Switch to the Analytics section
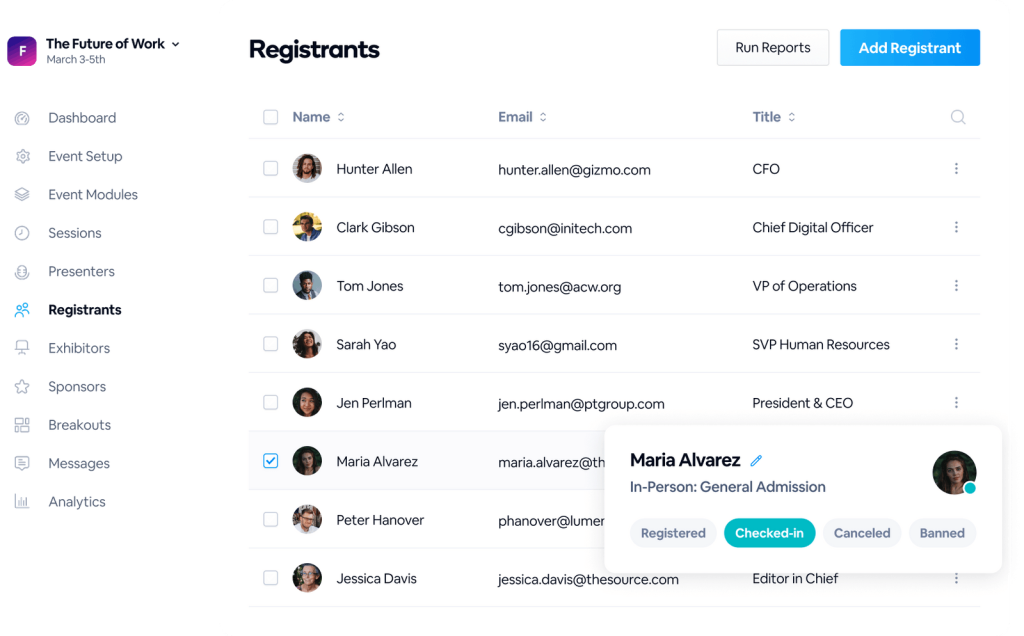 [79, 501]
